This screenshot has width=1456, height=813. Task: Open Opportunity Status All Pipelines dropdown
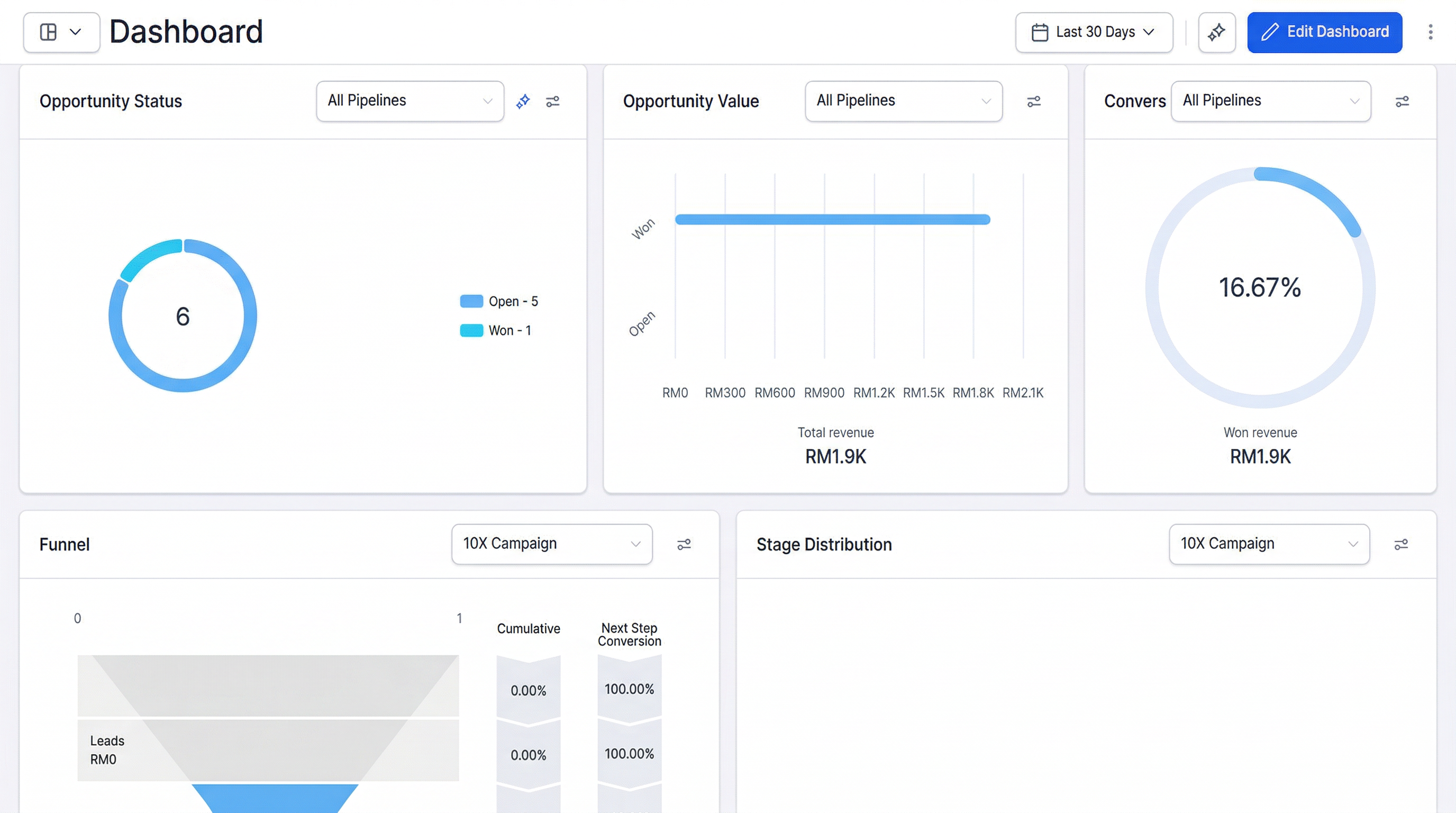(410, 101)
